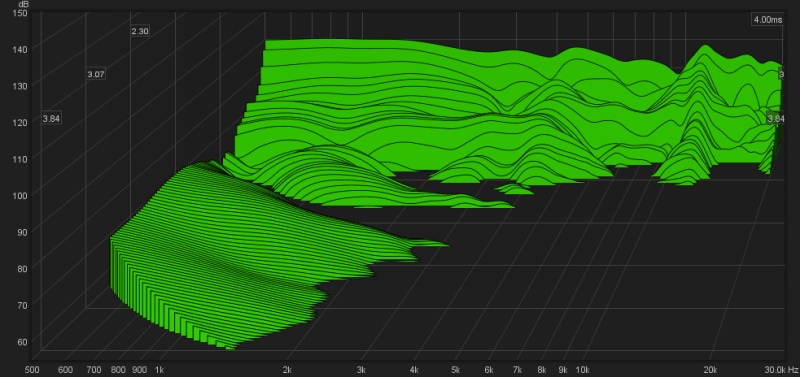Click the 500 Hz frequency label

32,369
